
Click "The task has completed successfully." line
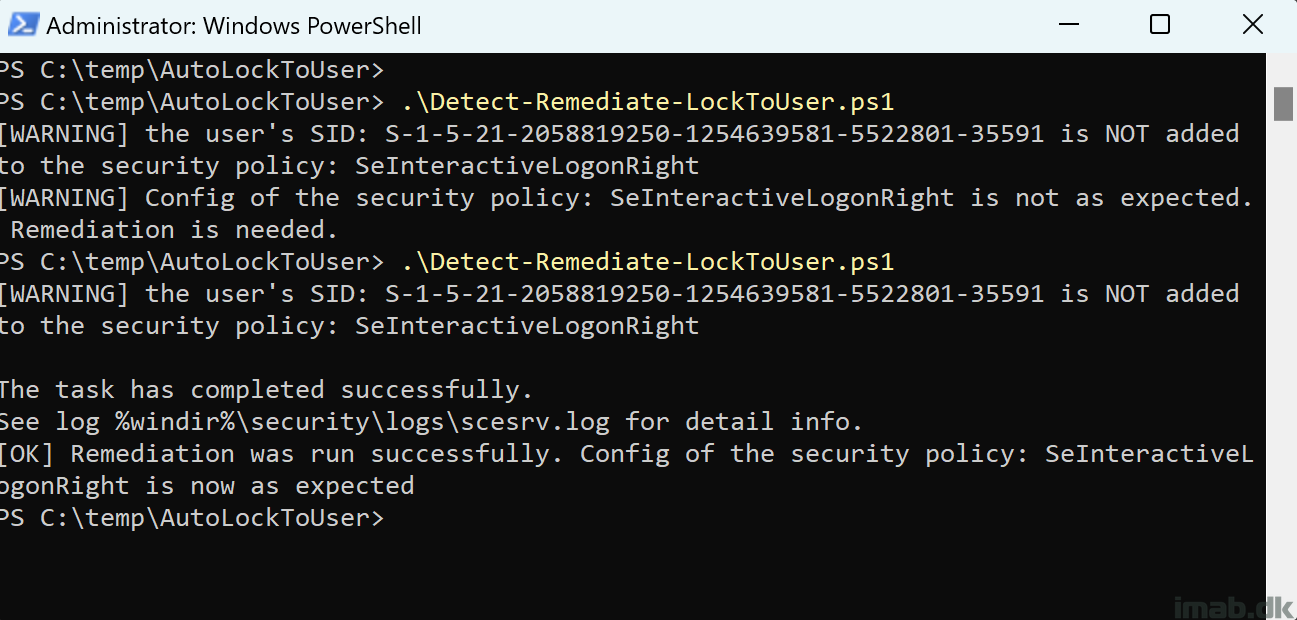pos(266,390)
